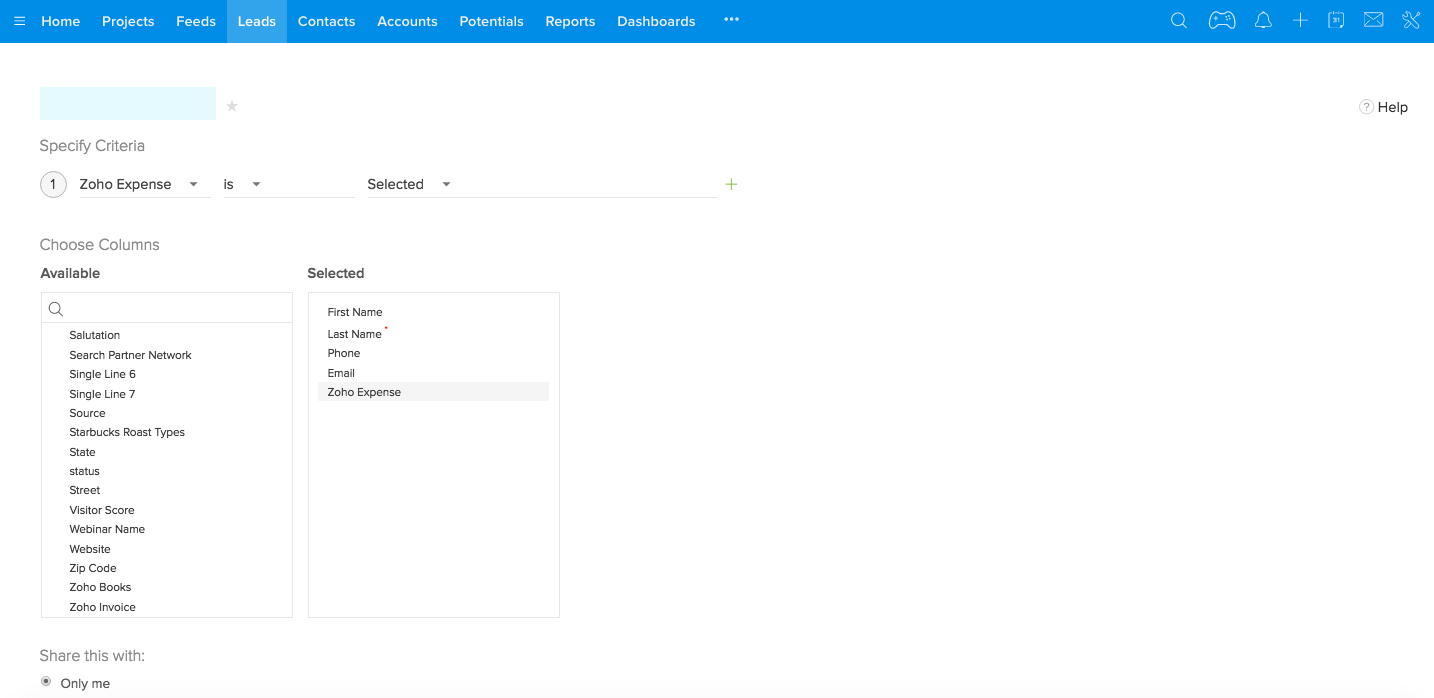This screenshot has width=1434, height=698.
Task: Click the plus quick-create icon in top bar
Action: coord(1300,21)
